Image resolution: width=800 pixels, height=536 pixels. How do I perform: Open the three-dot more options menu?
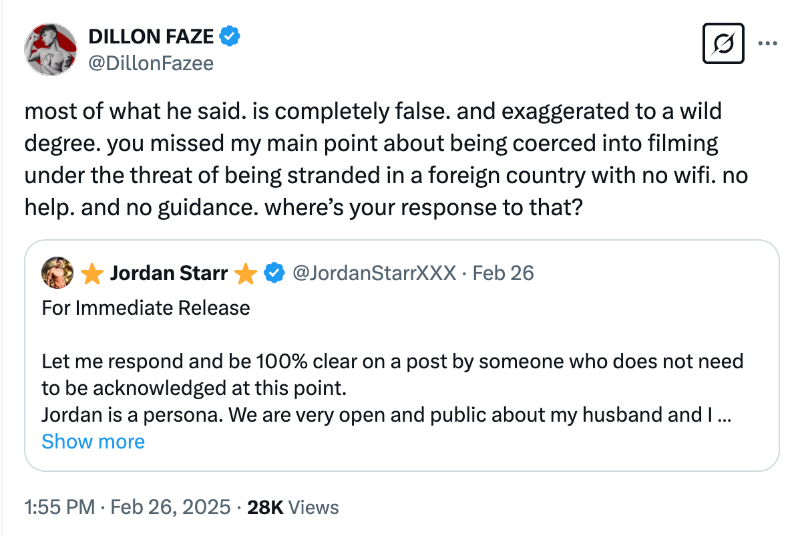768,44
